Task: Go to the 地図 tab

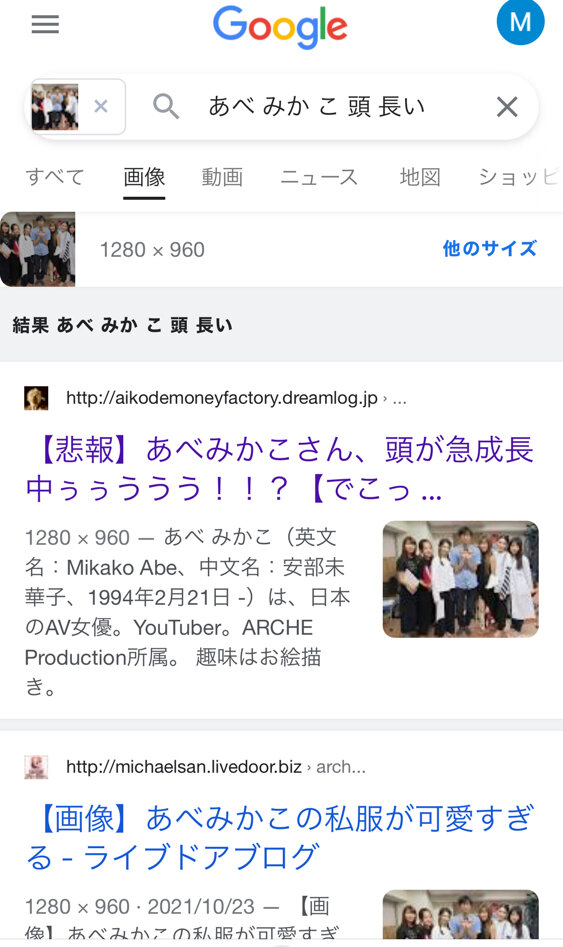Action: pyautogui.click(x=420, y=177)
